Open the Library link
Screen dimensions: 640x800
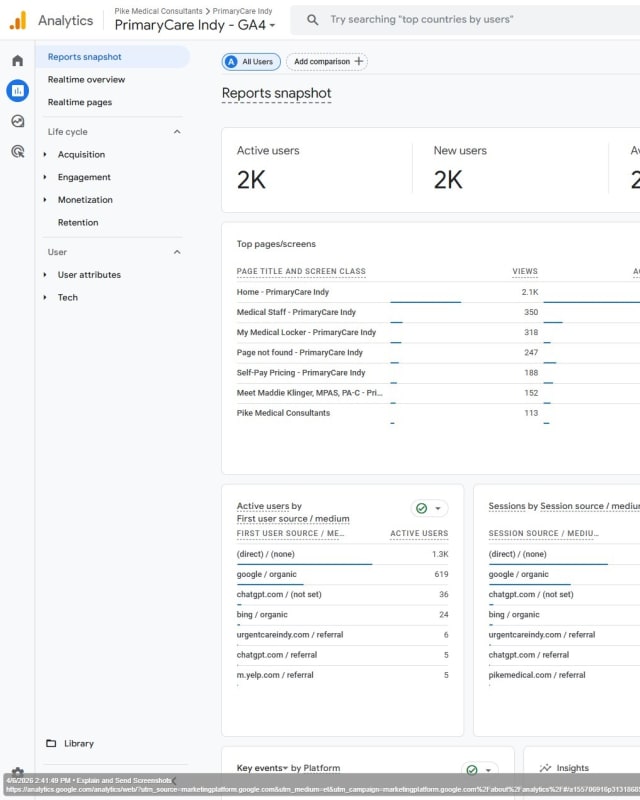coord(79,743)
